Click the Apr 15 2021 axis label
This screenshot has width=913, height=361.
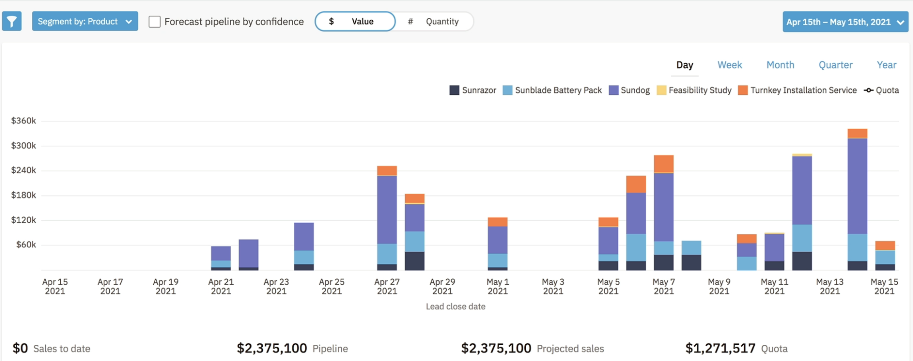pyautogui.click(x=55, y=286)
